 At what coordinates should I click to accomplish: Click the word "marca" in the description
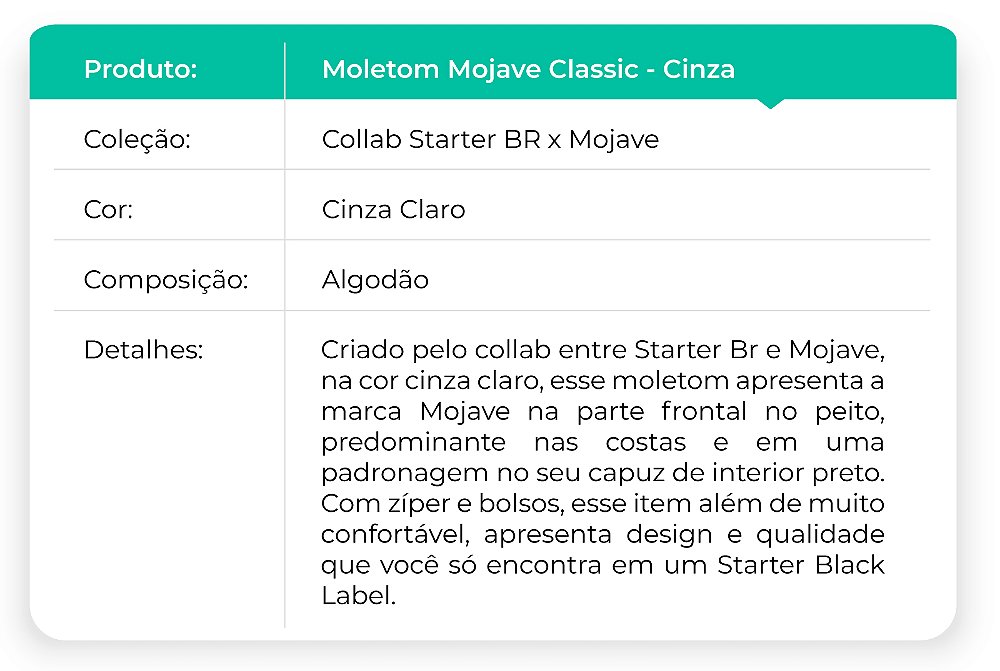click(x=362, y=412)
